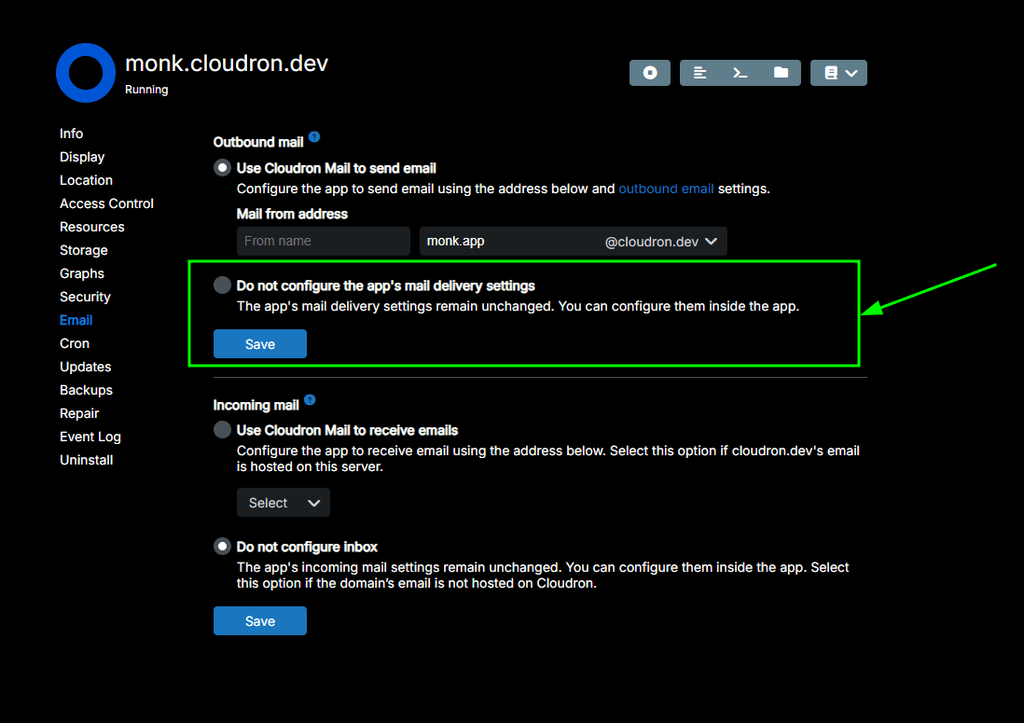Save the outbound mail settings

260,344
